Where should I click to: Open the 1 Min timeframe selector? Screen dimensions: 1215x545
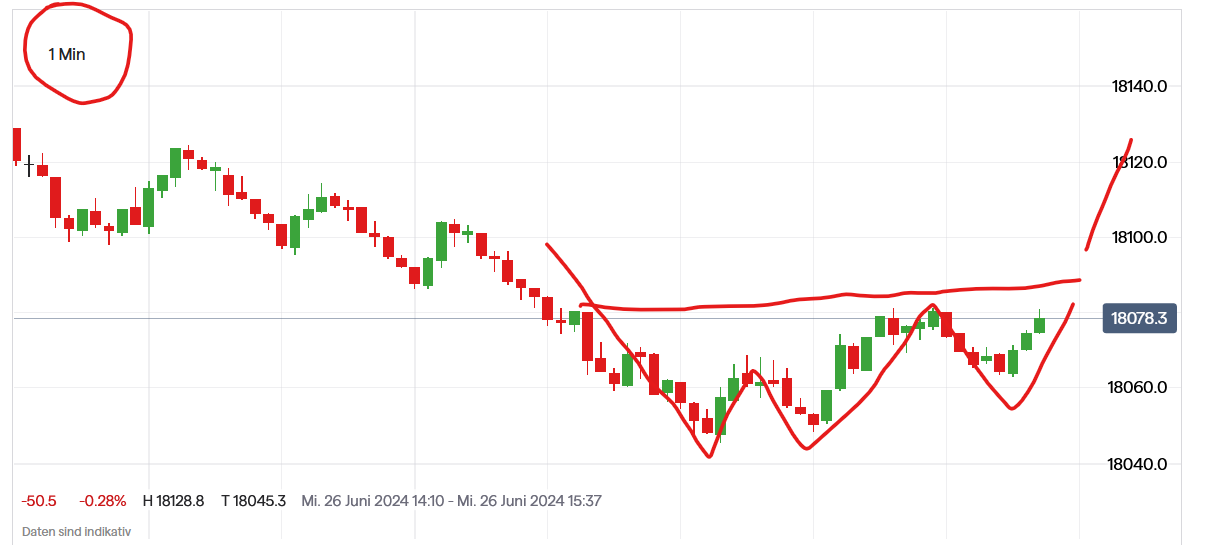pyautogui.click(x=66, y=54)
